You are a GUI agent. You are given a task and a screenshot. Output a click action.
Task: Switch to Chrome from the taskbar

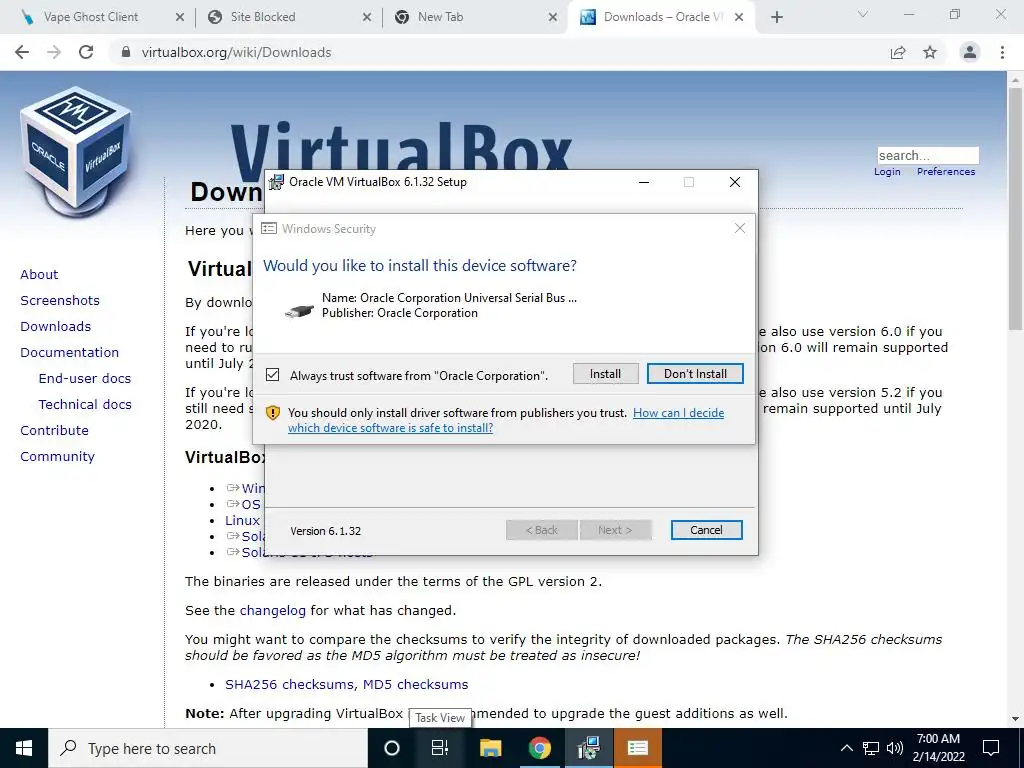[x=539, y=748]
